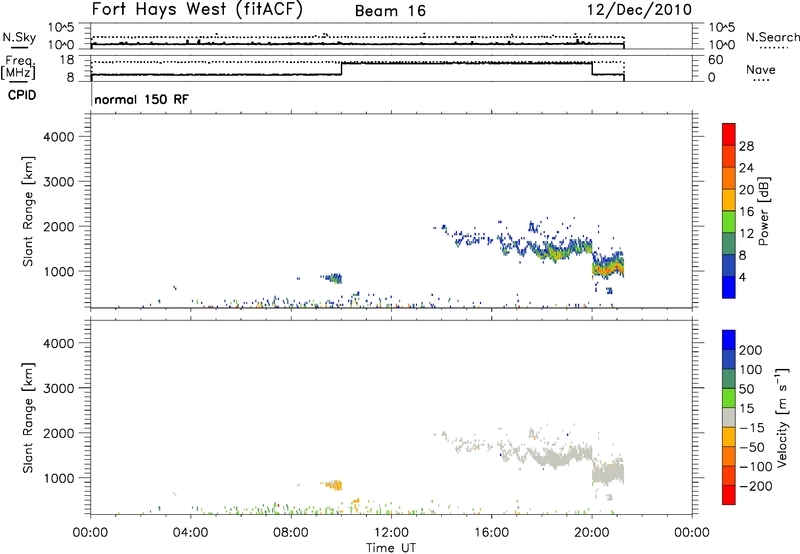Click the '28' power scale value
The height and width of the screenshot is (554, 800).
coord(746,146)
